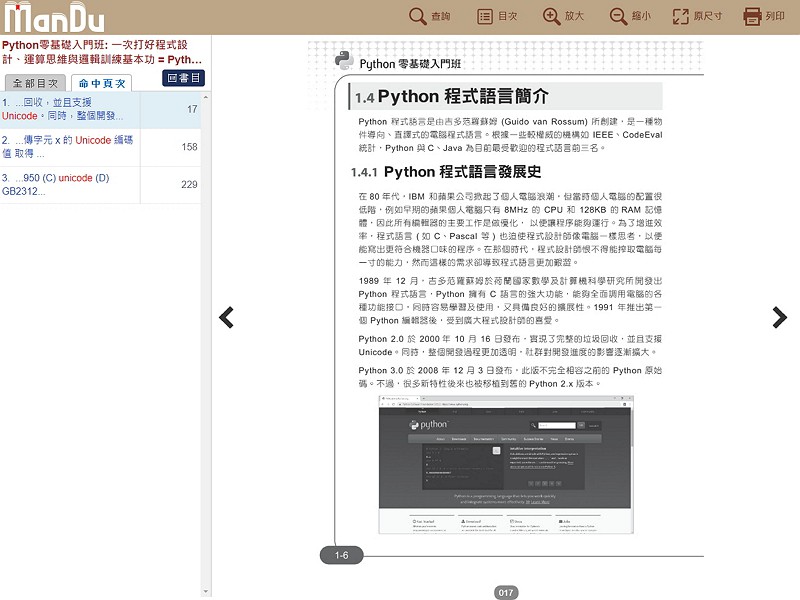Screen dimensions: 800x600
Task: Switch to the 全部目次 tab
Action: [x=35, y=83]
